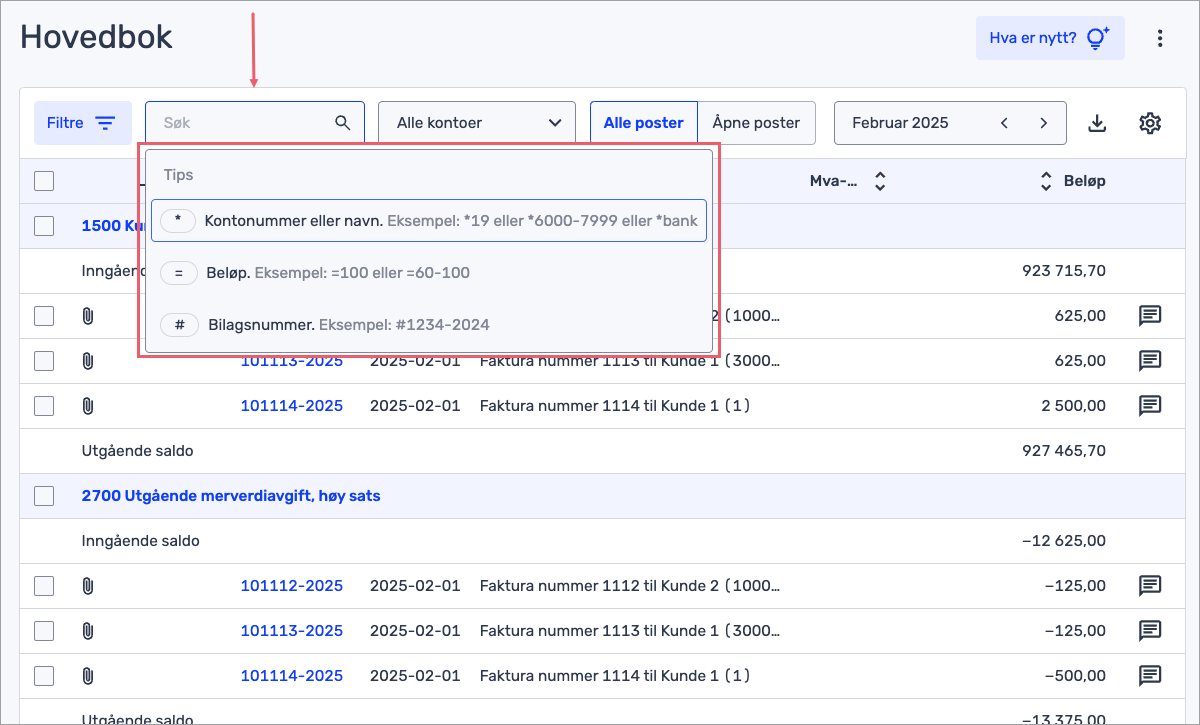The image size is (1200, 725).
Task: Sort by the Mva column arrows
Action: (880, 181)
